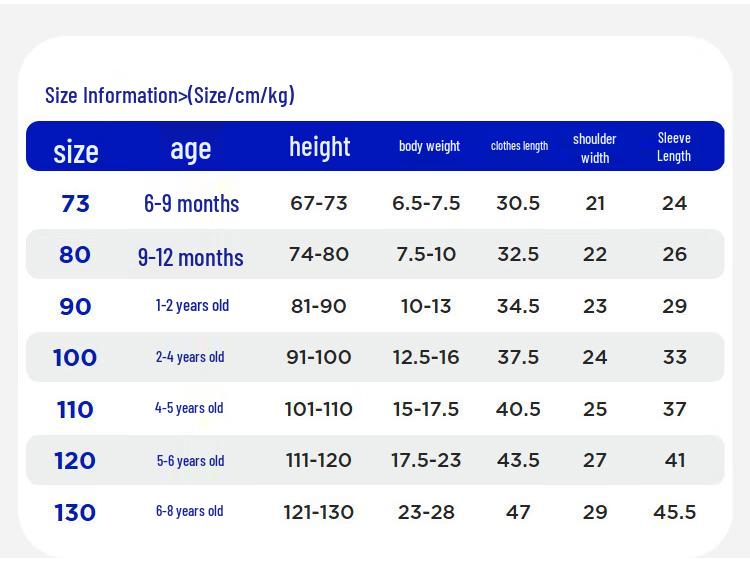Select the 'shoulder width' header
The image size is (750, 563).
(595, 148)
